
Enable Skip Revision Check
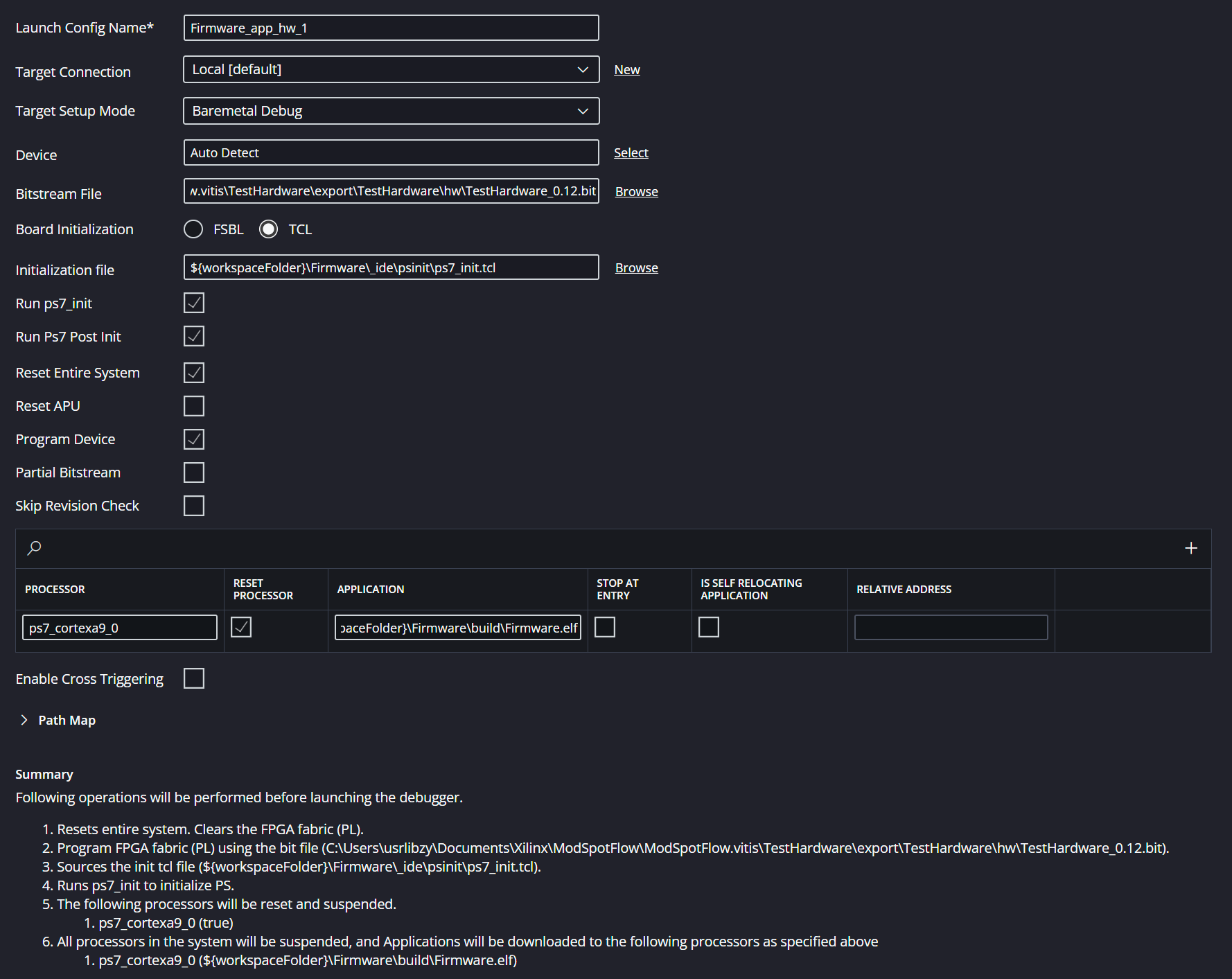(194, 506)
